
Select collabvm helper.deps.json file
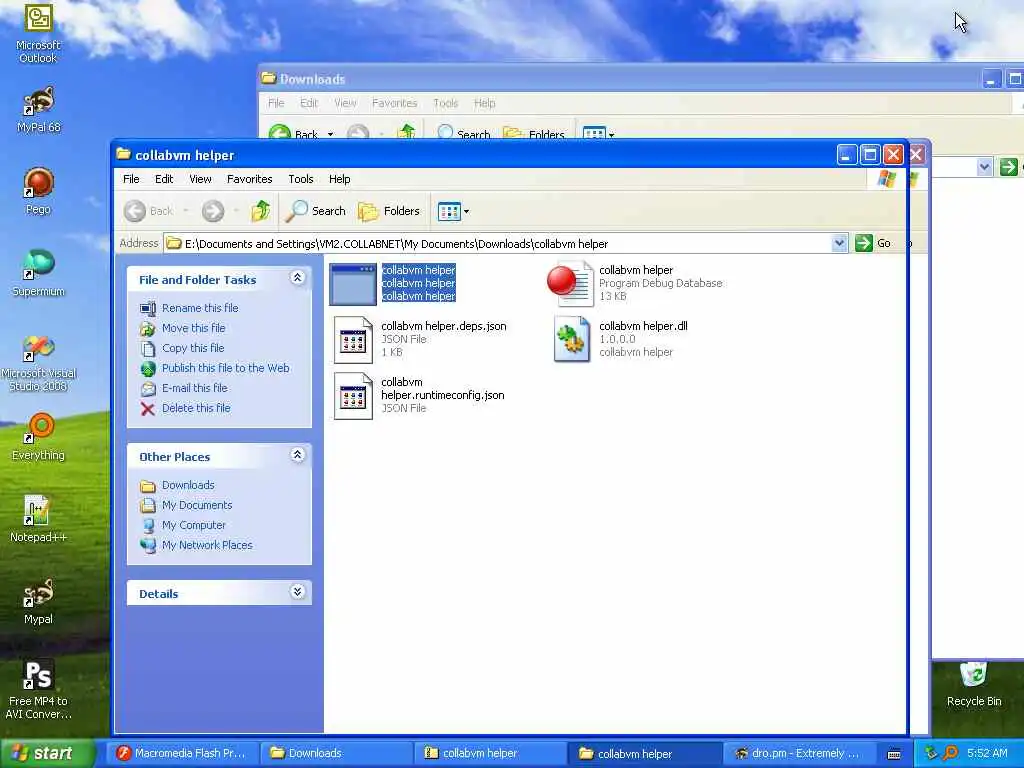click(420, 339)
